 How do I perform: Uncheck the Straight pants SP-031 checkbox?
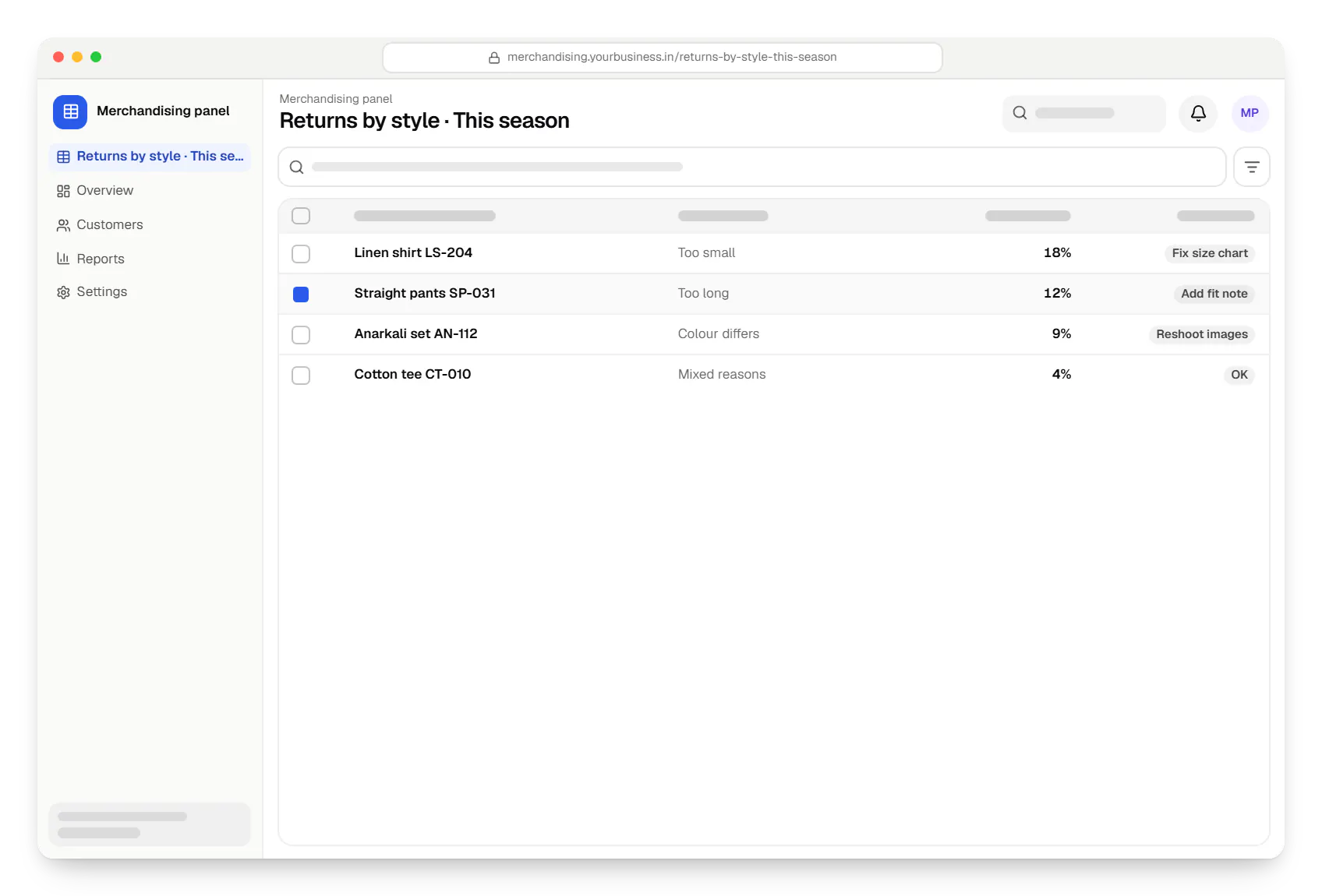[x=301, y=295]
